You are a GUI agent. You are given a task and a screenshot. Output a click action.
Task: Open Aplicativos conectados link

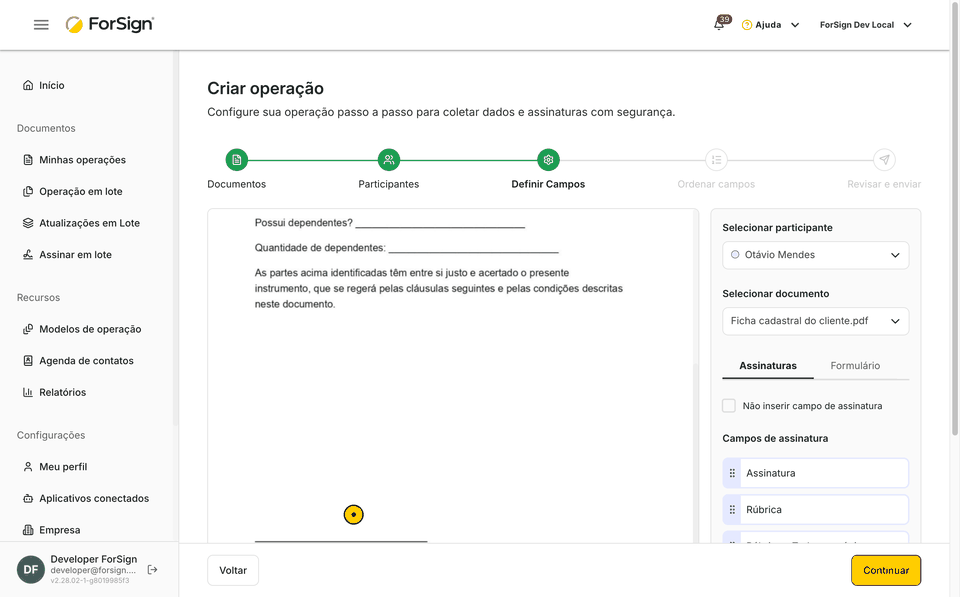(x=94, y=498)
